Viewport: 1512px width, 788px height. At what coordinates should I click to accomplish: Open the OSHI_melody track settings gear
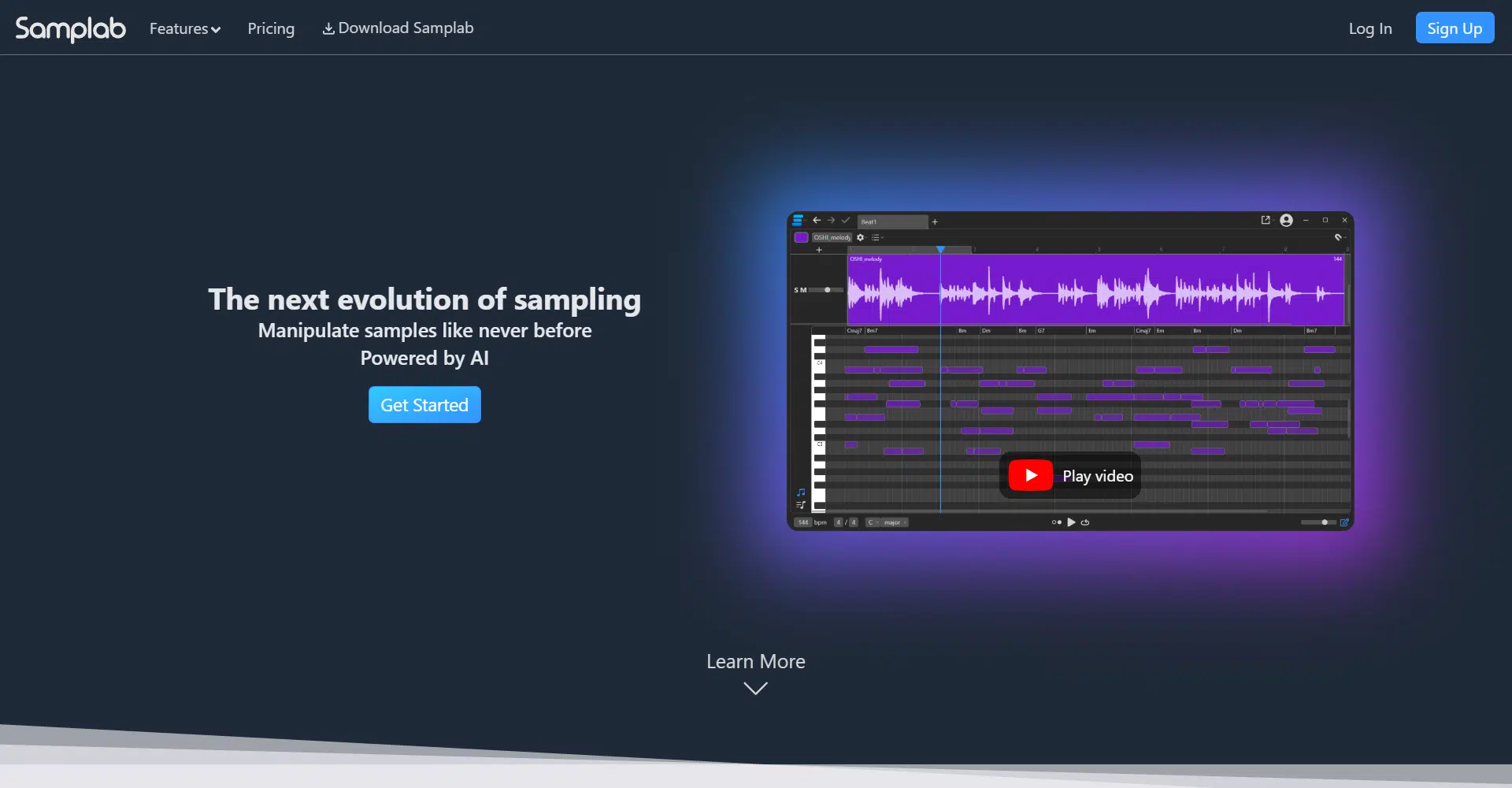861,237
